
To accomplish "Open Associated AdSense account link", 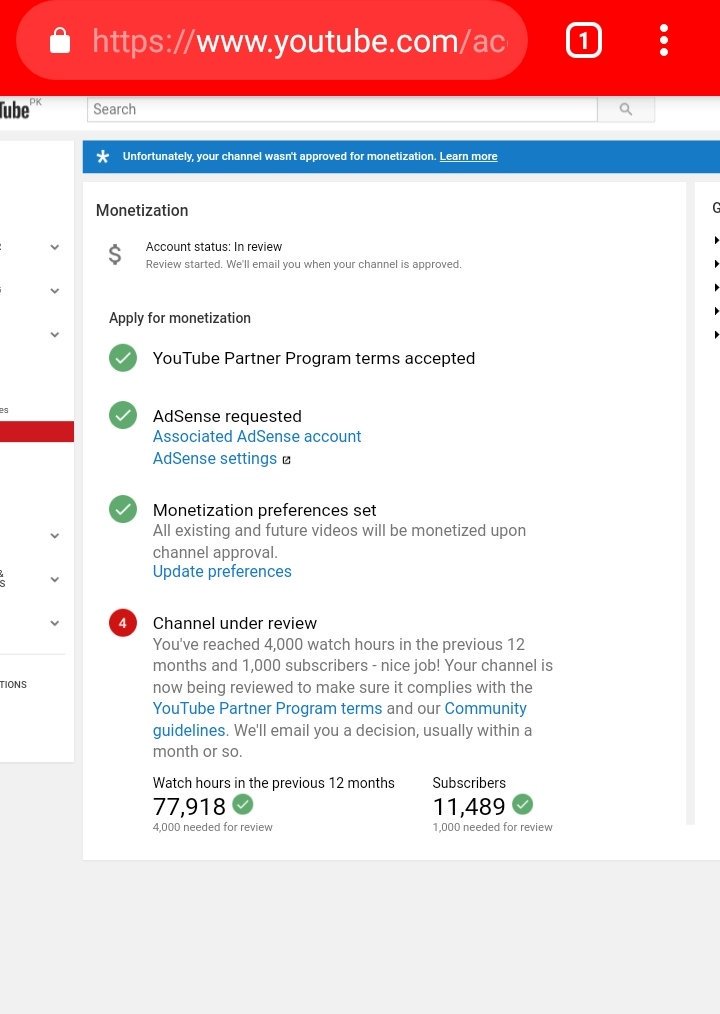I will pos(257,437).
